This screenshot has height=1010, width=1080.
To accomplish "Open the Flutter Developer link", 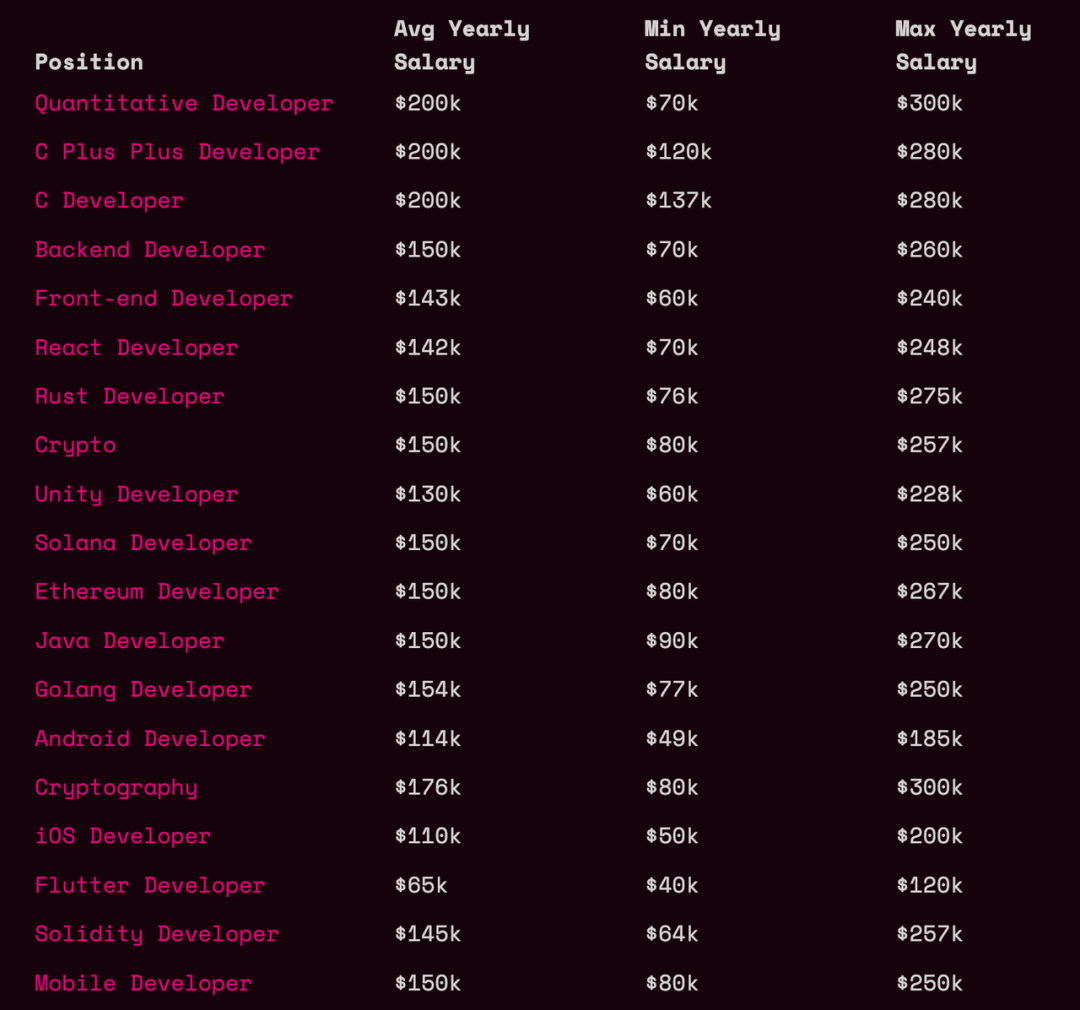I will (x=149, y=885).
